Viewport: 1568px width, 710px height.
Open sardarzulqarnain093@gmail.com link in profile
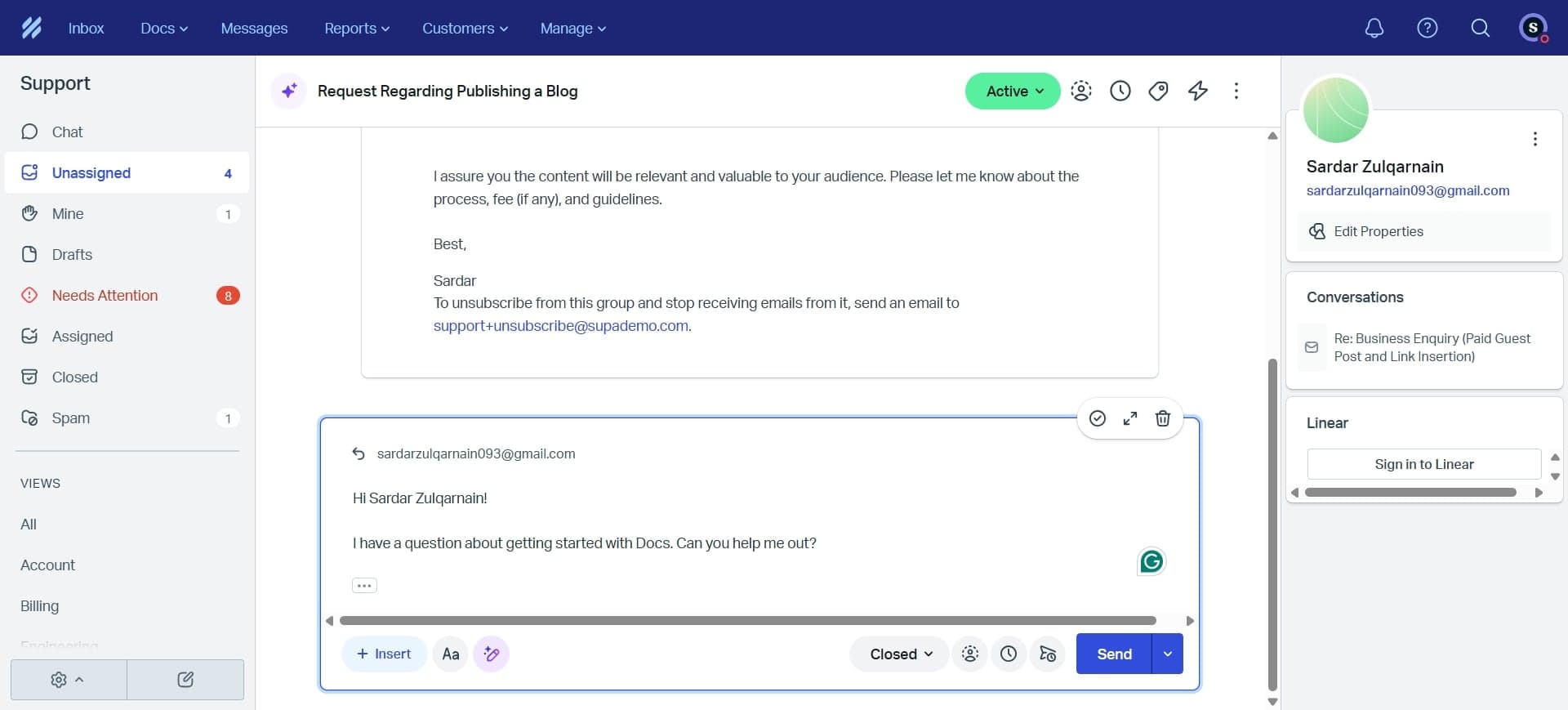click(x=1408, y=190)
